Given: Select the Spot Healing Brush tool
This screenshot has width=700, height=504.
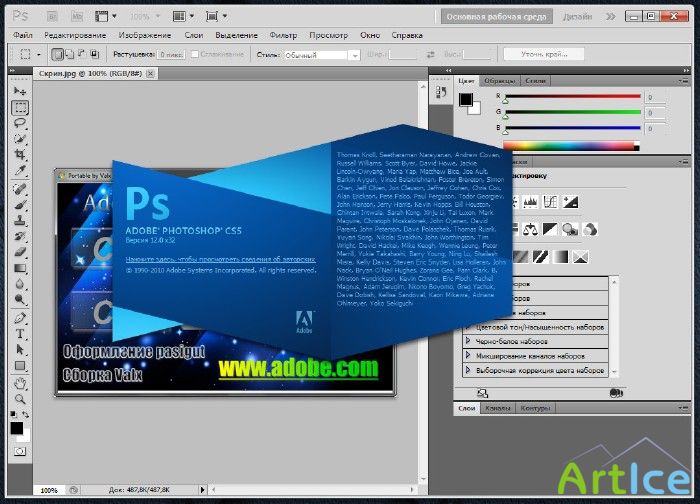Looking at the screenshot, I should coord(20,189).
